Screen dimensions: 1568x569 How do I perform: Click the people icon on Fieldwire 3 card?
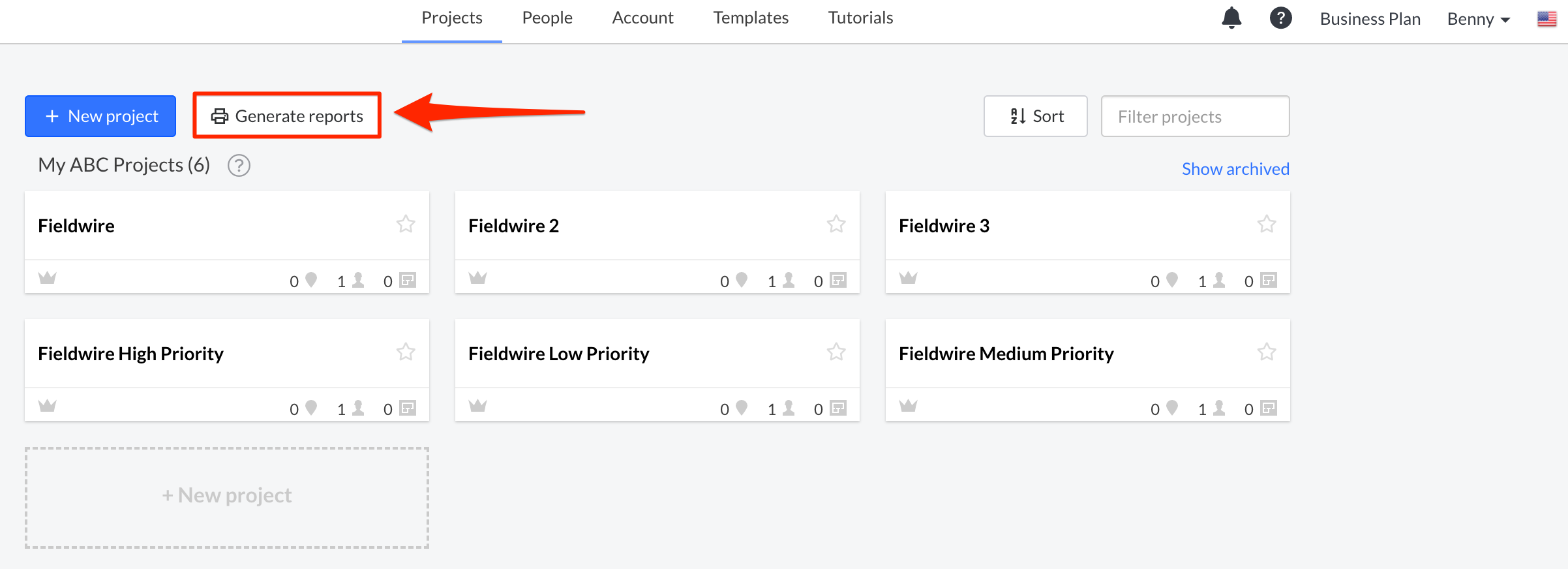(x=1219, y=280)
